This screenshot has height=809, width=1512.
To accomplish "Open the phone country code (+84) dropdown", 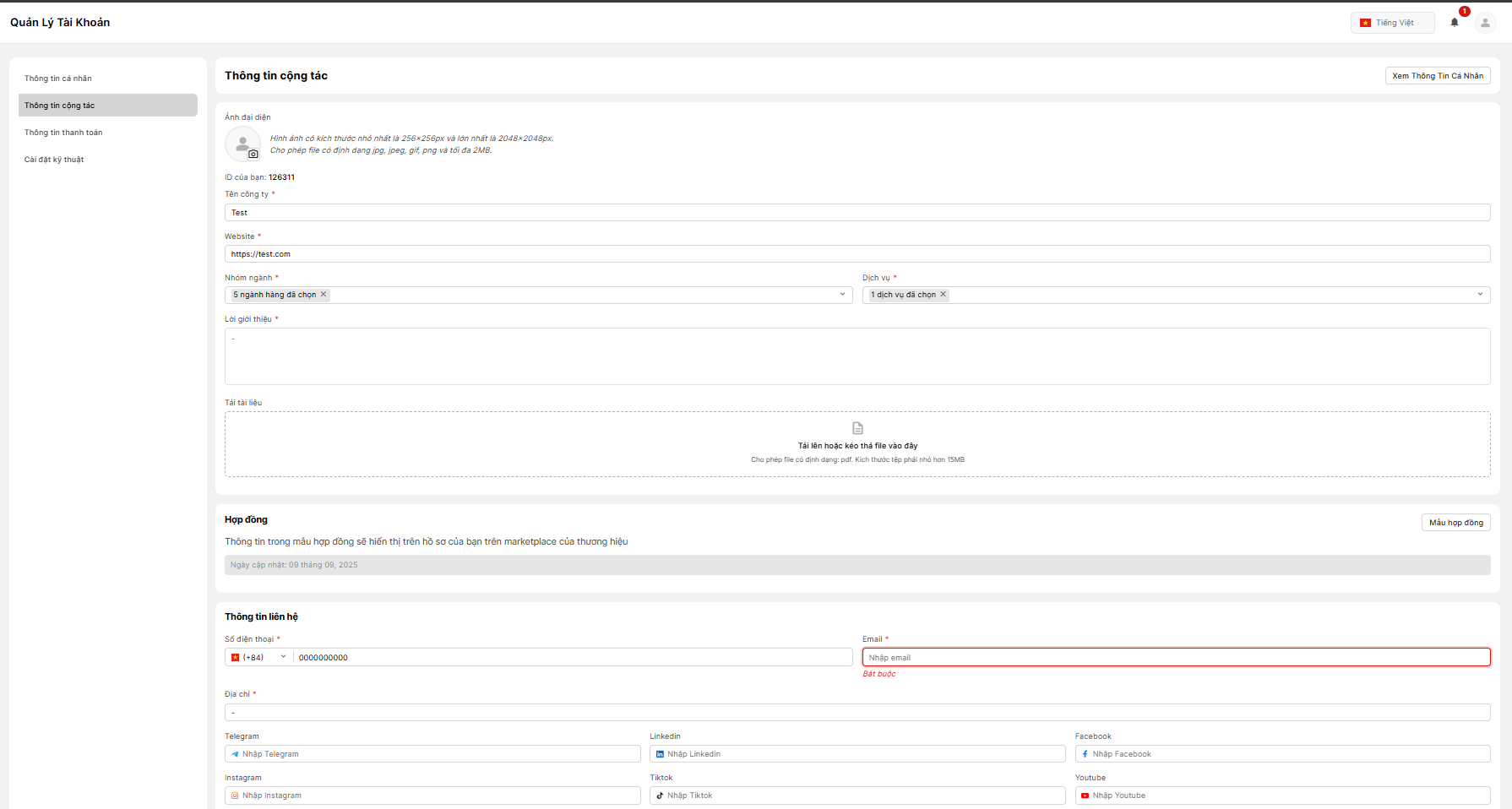I will click(x=259, y=657).
